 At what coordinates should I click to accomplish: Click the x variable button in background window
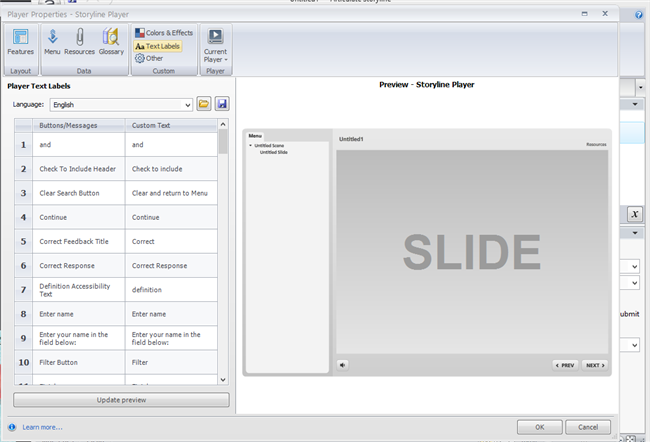(x=634, y=214)
